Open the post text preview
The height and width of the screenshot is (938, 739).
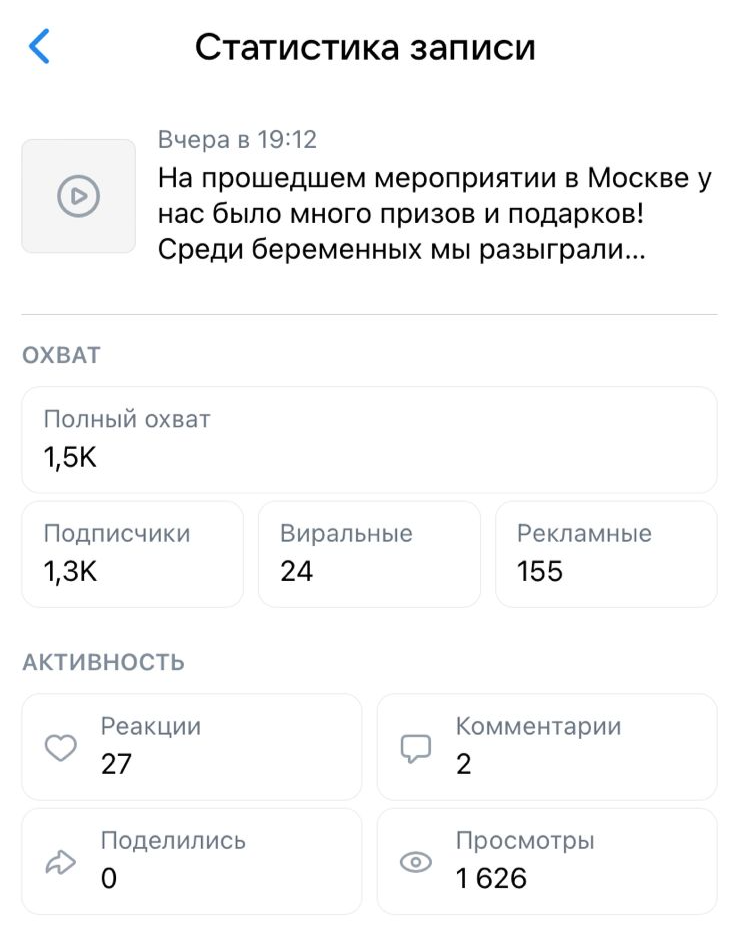[x=434, y=214]
